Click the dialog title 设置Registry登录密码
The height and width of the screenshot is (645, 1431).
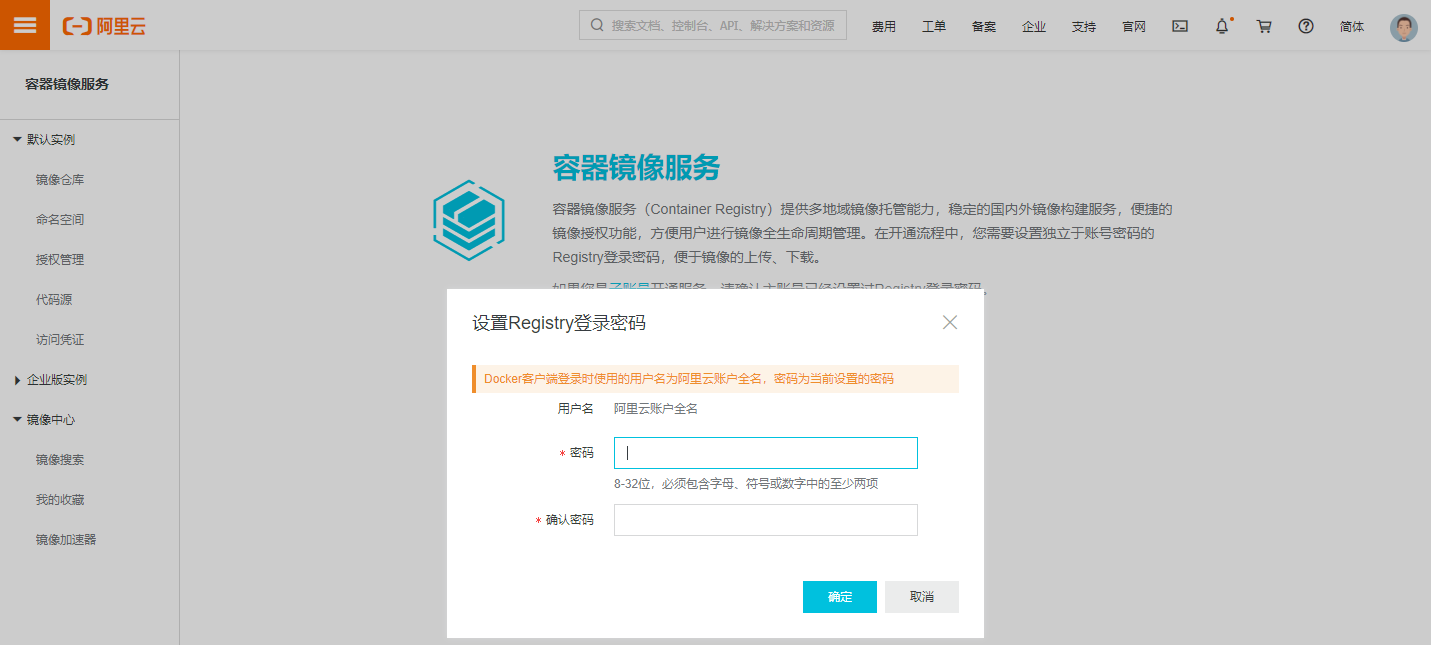(x=558, y=323)
